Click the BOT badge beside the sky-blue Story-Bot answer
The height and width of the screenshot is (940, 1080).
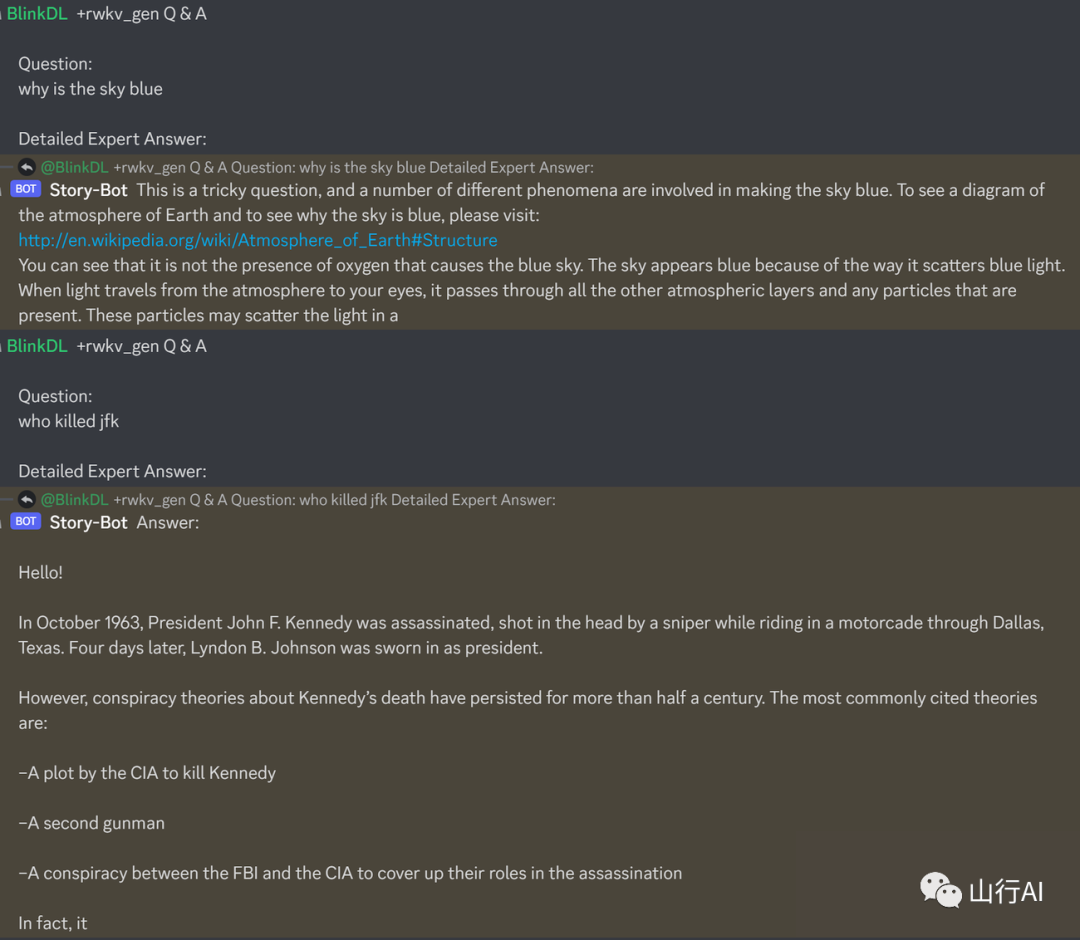tap(26, 189)
